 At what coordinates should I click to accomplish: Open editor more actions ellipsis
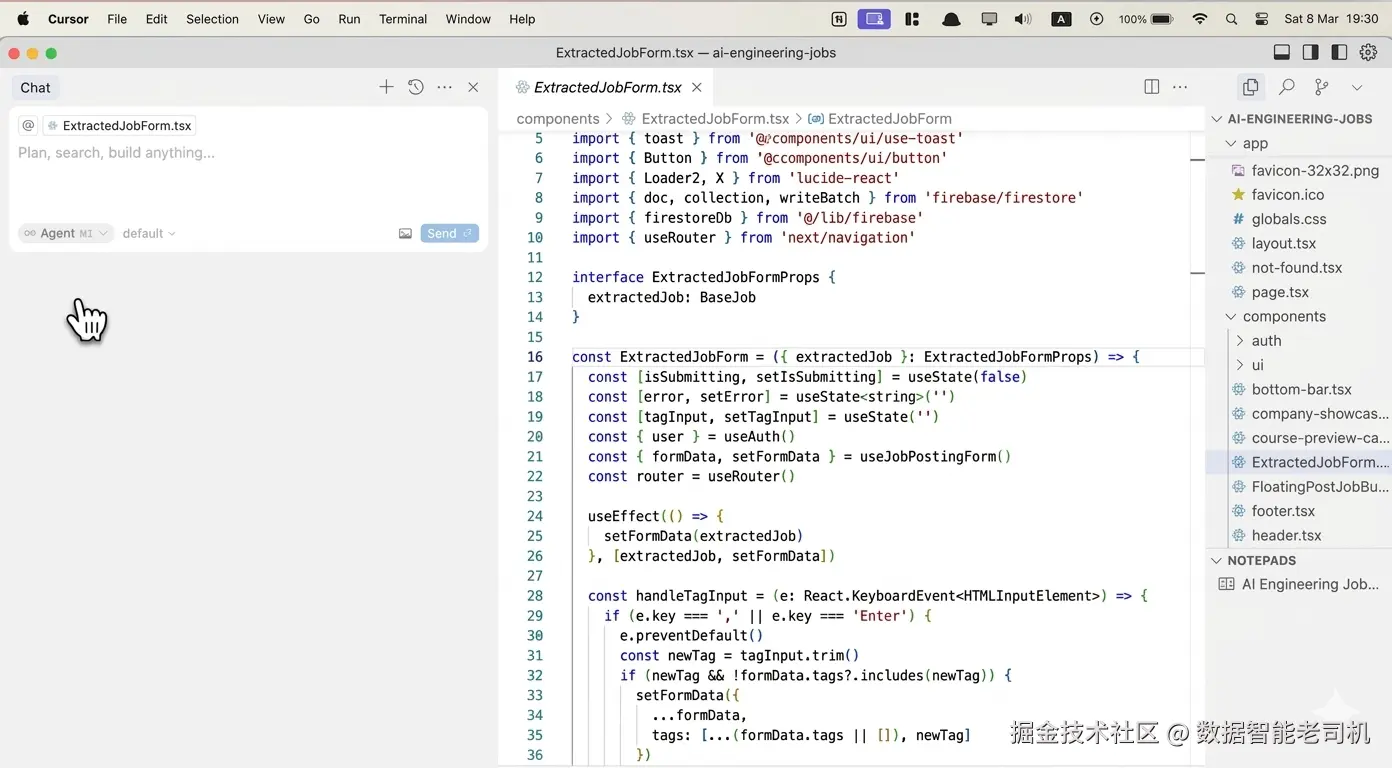point(1180,87)
